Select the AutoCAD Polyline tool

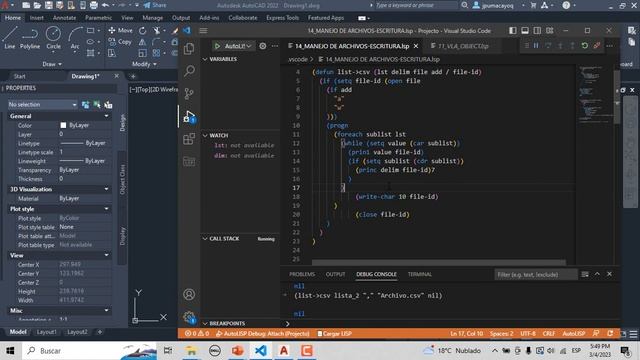coord(30,38)
